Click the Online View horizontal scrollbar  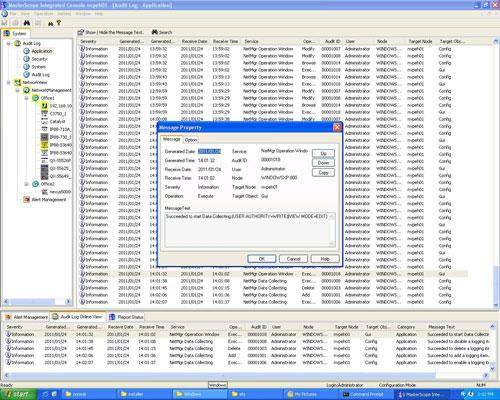(x=246, y=375)
